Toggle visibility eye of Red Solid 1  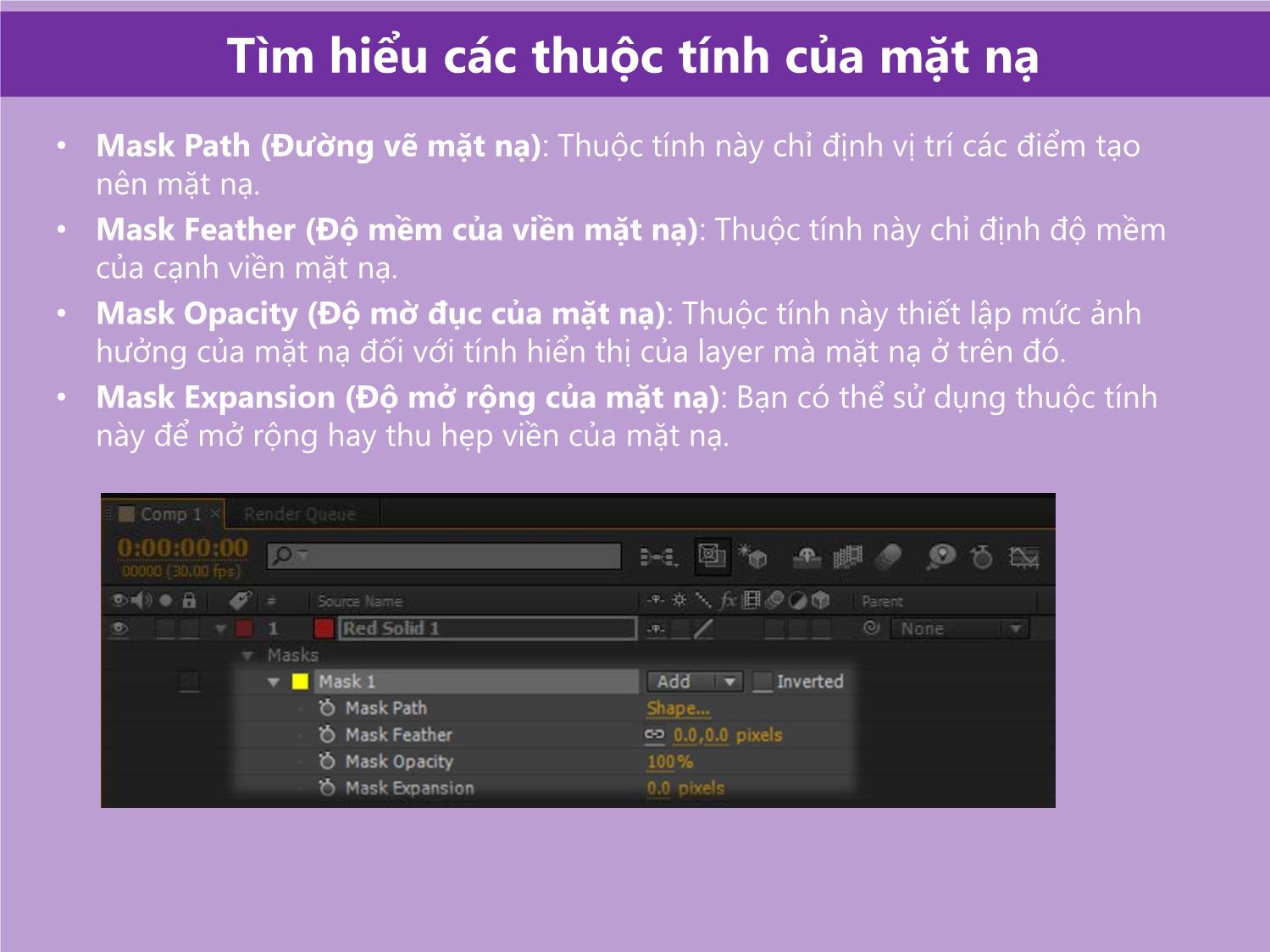click(120, 628)
